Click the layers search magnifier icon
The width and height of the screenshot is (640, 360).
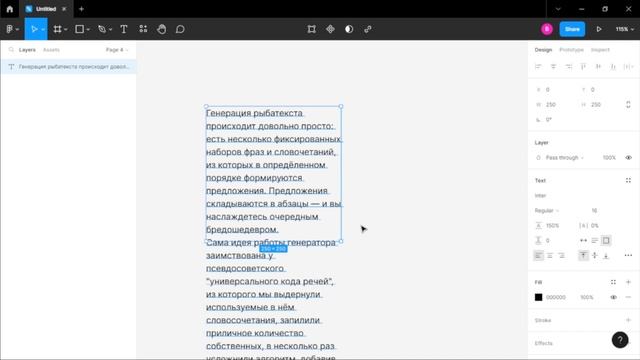point(11,50)
